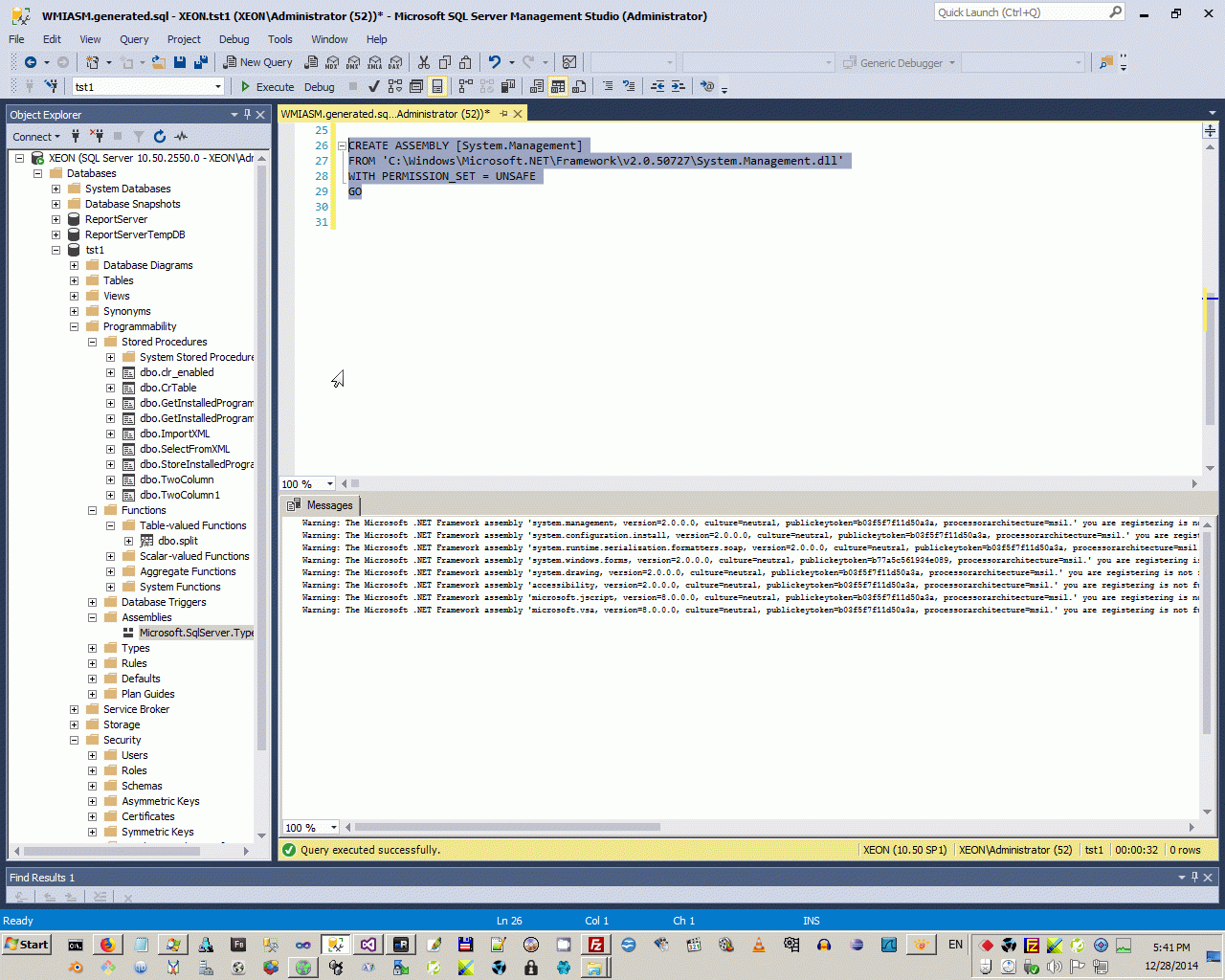Toggle Results to File mode
This screenshot has width=1225, height=980.
(x=579, y=86)
